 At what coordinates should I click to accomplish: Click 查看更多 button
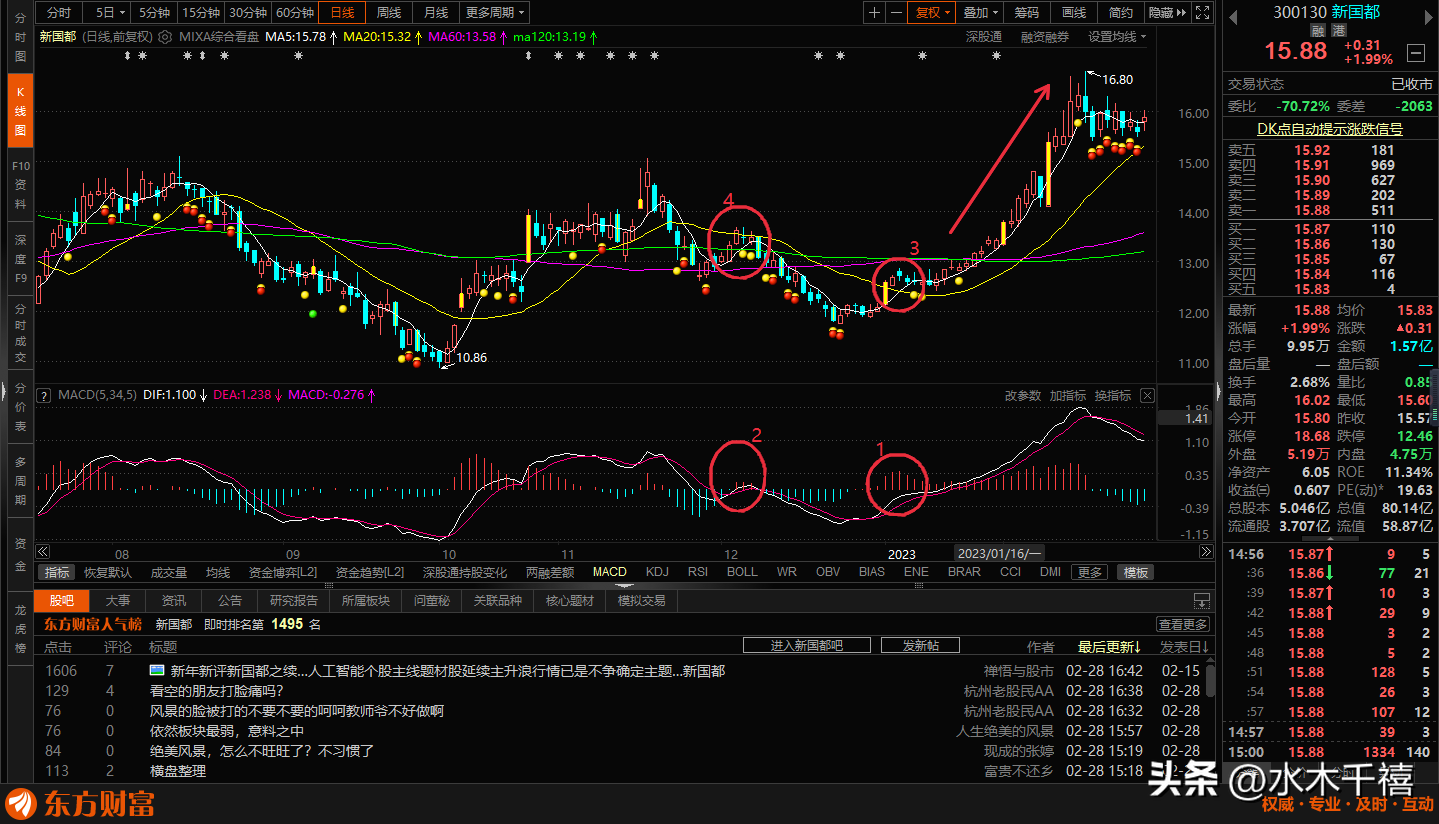[x=1183, y=624]
